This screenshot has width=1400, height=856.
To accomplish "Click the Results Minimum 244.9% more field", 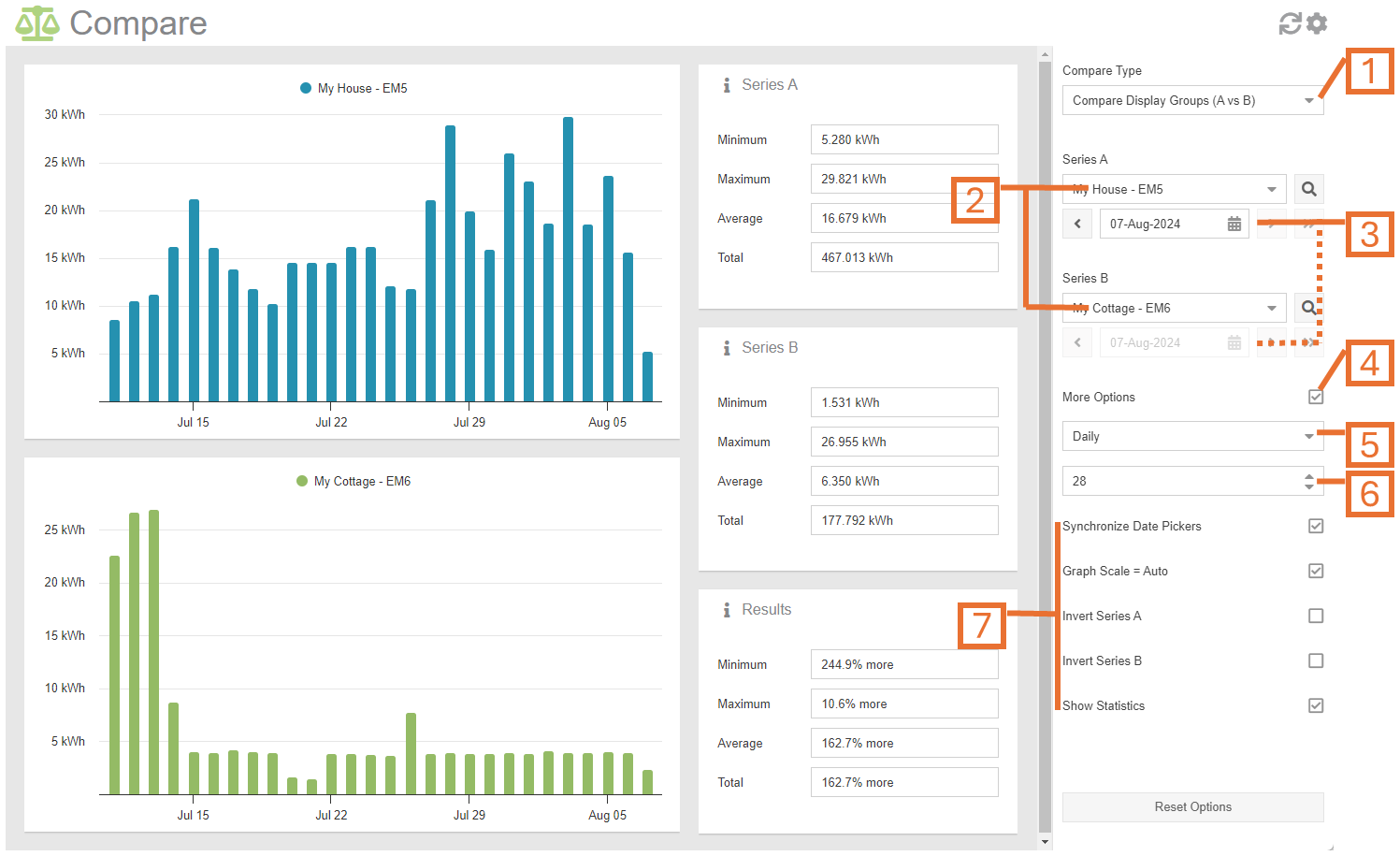I will point(904,664).
